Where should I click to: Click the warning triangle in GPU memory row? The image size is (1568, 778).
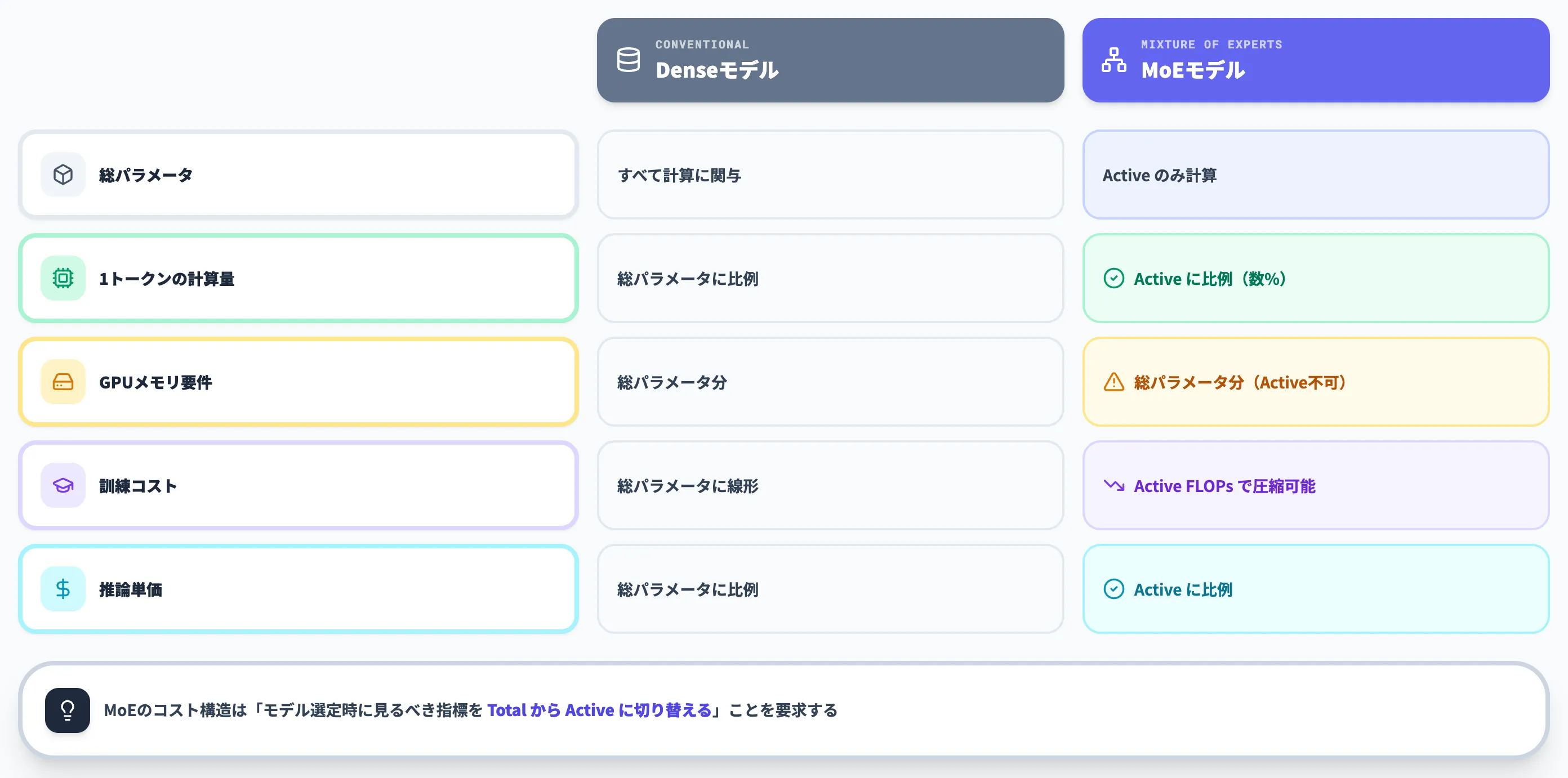pos(1114,382)
